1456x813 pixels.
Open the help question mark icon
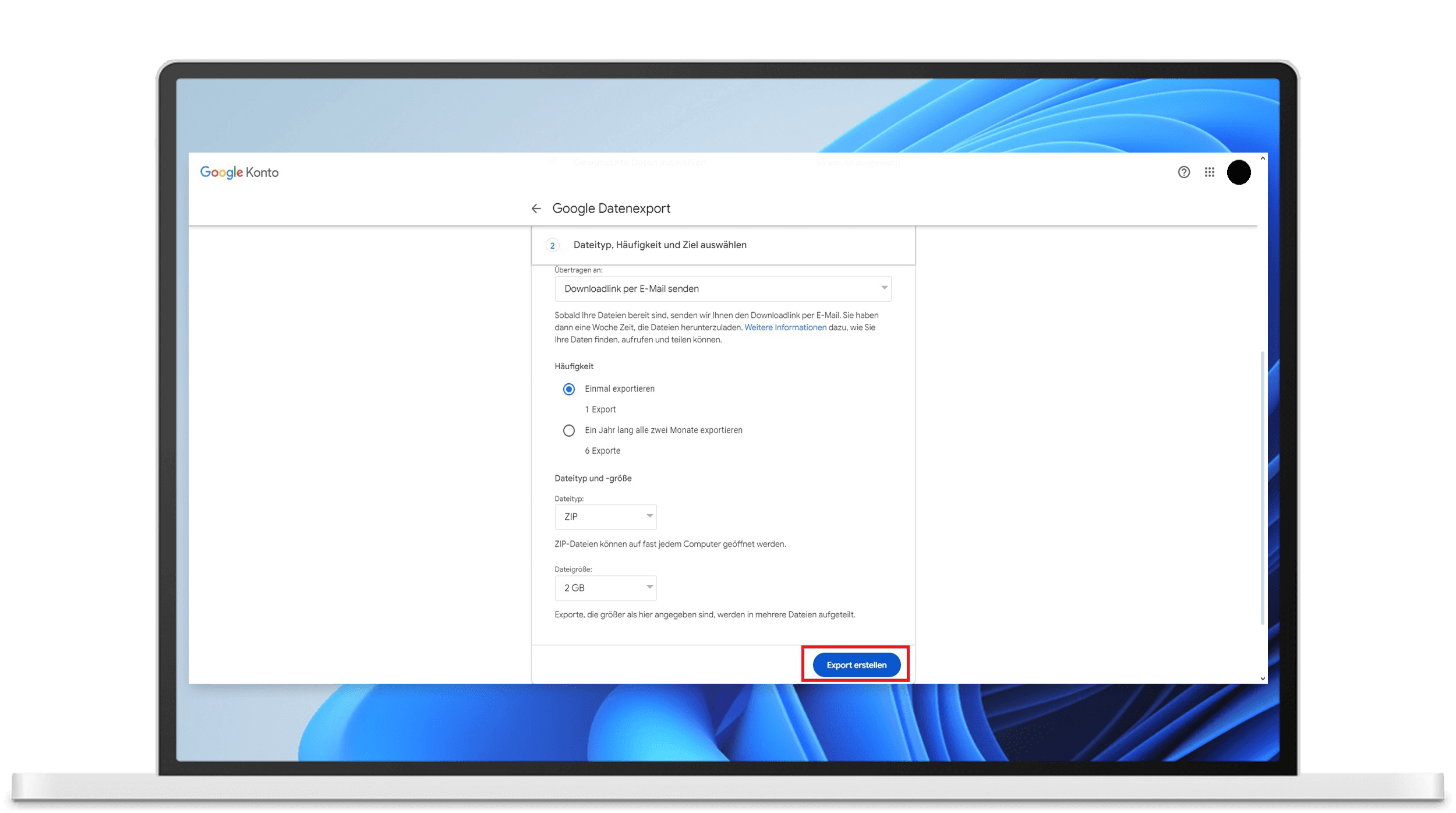click(x=1183, y=172)
